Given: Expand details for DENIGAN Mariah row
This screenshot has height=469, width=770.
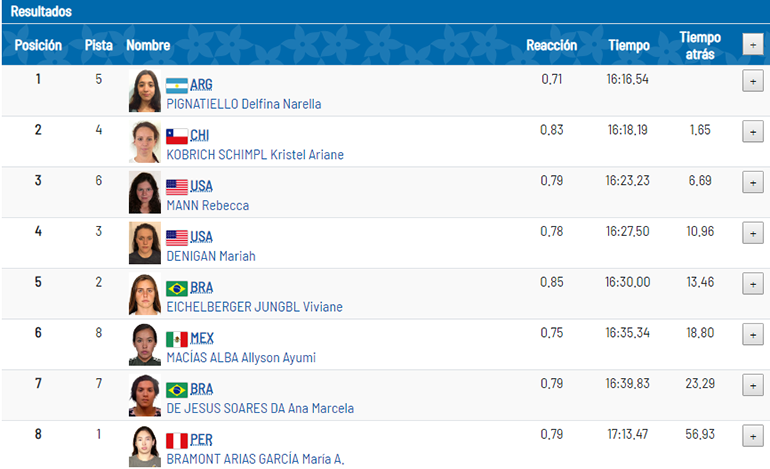Looking at the screenshot, I should coord(753,233).
